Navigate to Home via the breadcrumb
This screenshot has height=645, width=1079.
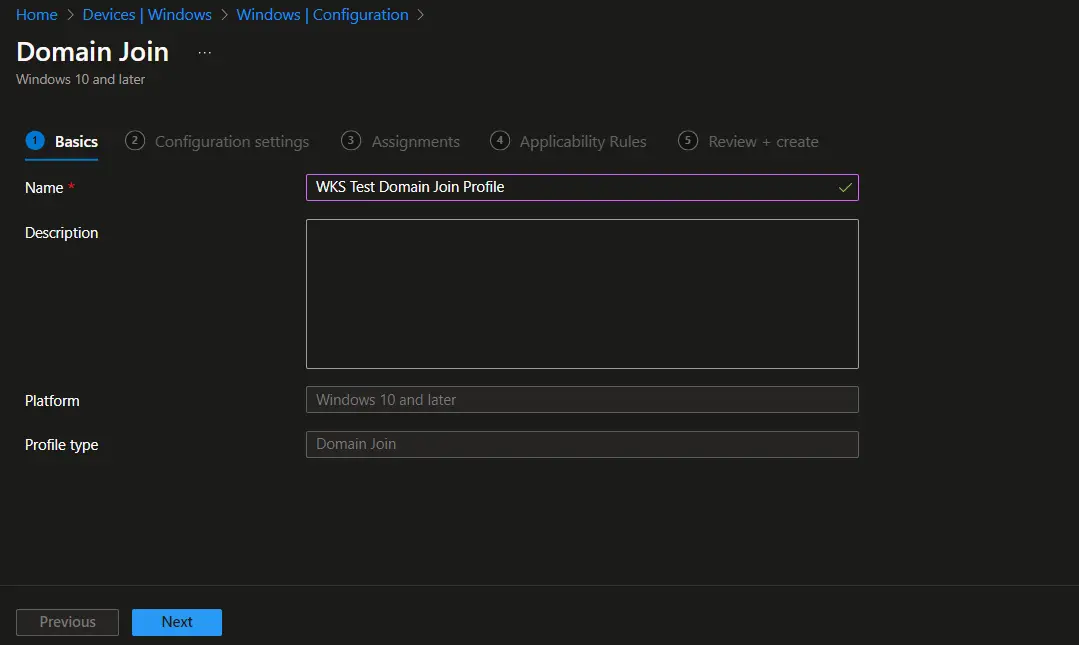36,14
